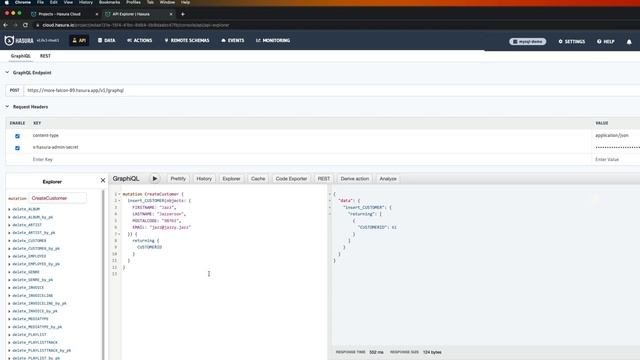
Task: Open the EVENTS section in top navigation
Action: click(x=233, y=40)
